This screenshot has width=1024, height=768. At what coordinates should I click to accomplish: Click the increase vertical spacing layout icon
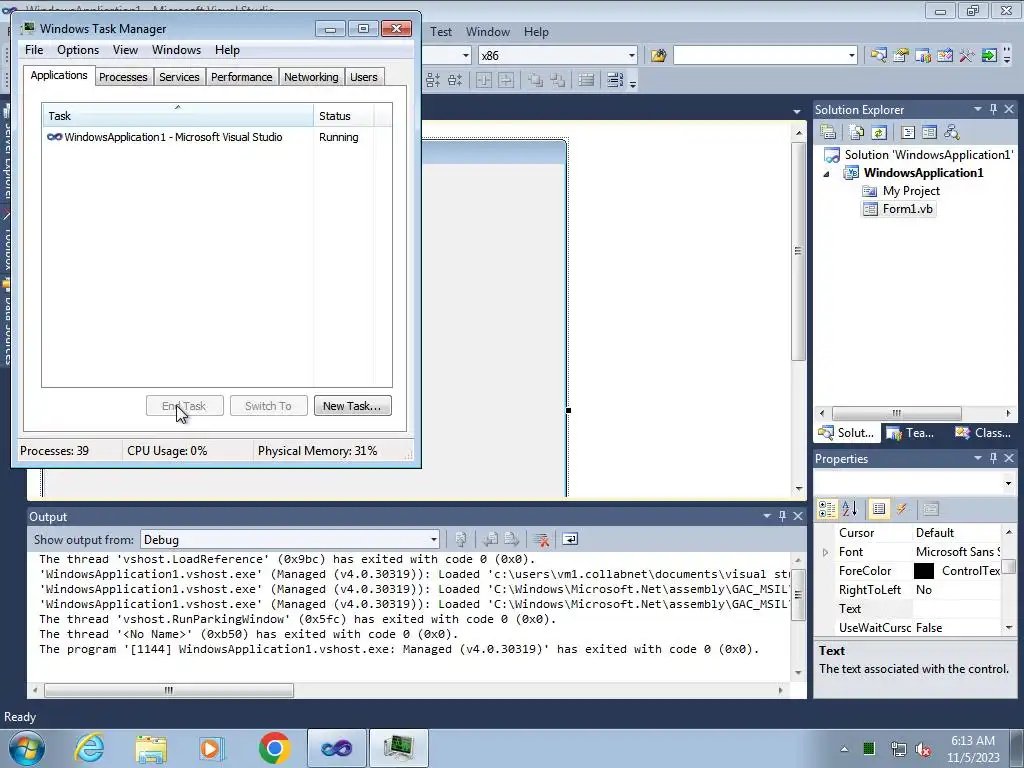[434, 80]
